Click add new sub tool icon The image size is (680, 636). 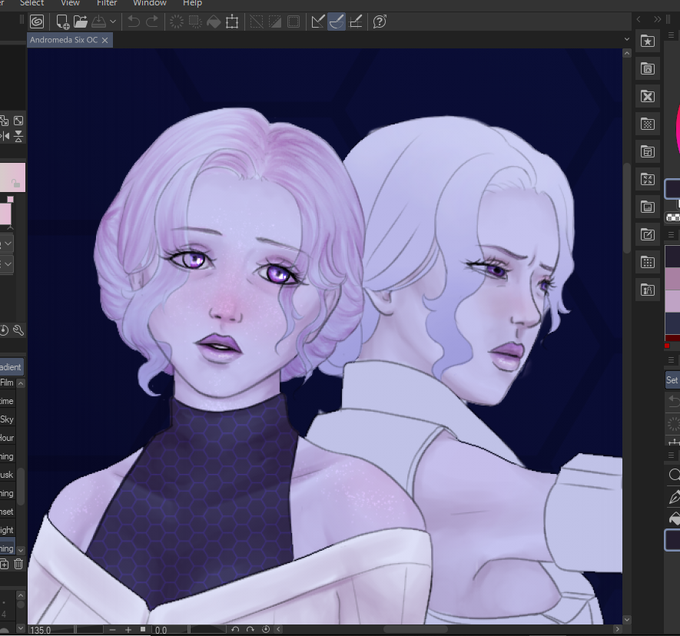pyautogui.click(x=4, y=564)
